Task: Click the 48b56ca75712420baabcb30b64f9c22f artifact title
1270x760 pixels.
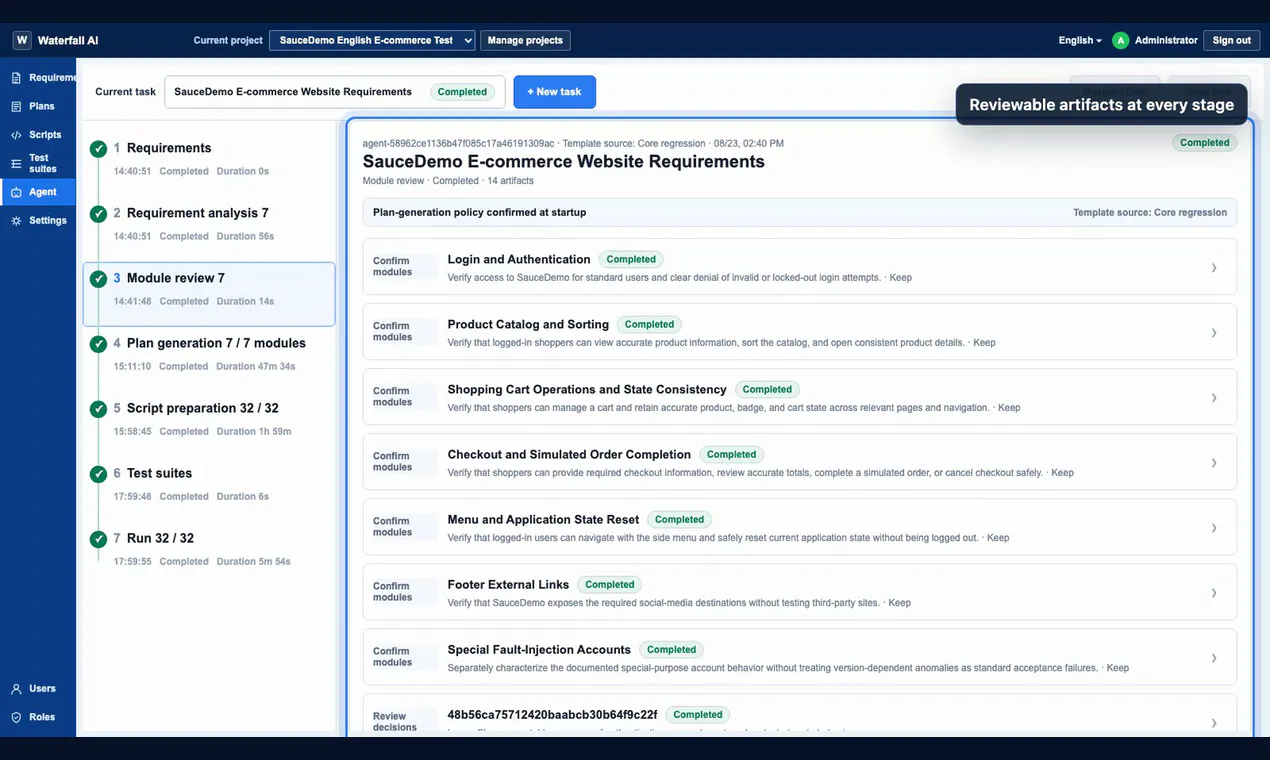Action: point(552,714)
